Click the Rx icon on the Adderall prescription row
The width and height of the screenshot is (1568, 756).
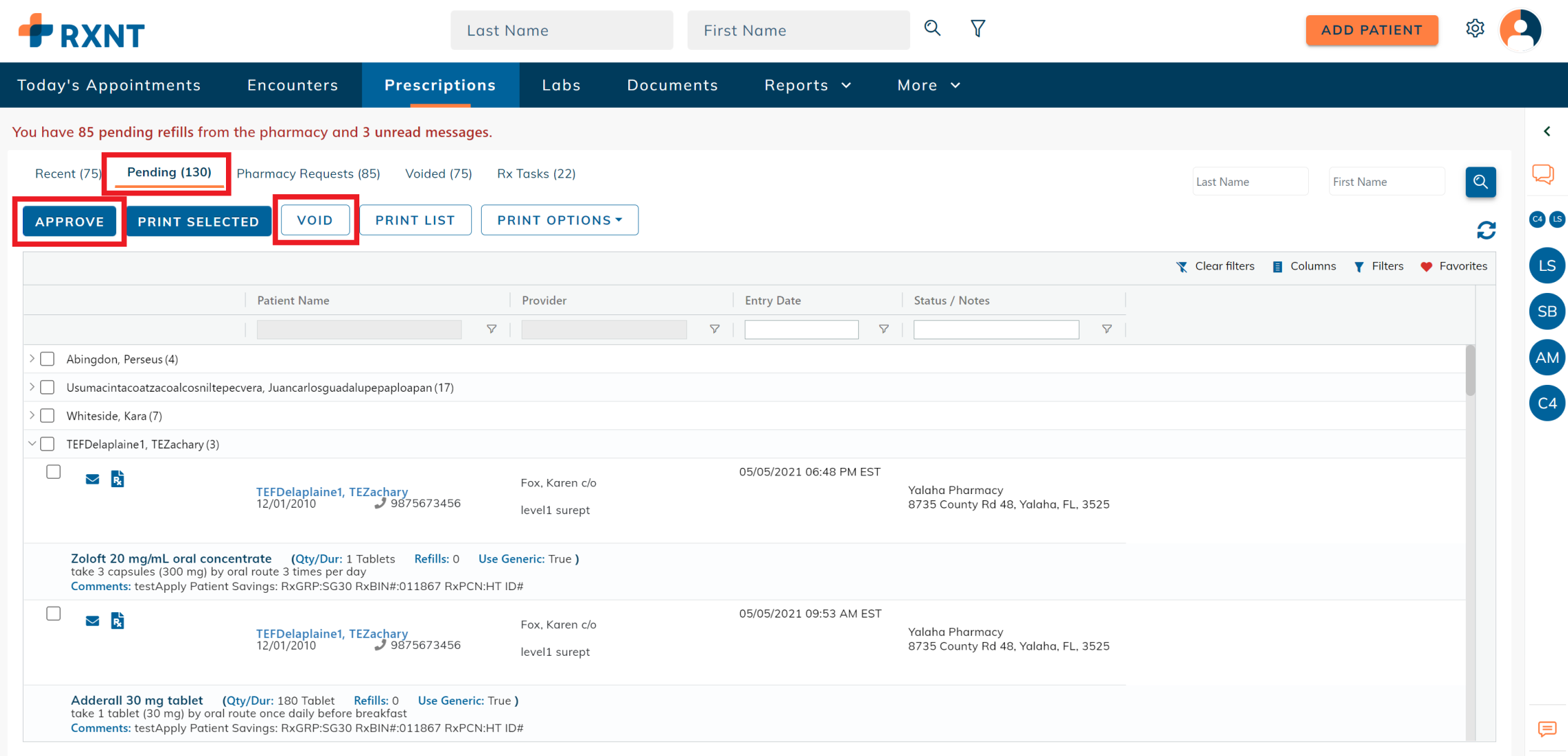click(117, 621)
